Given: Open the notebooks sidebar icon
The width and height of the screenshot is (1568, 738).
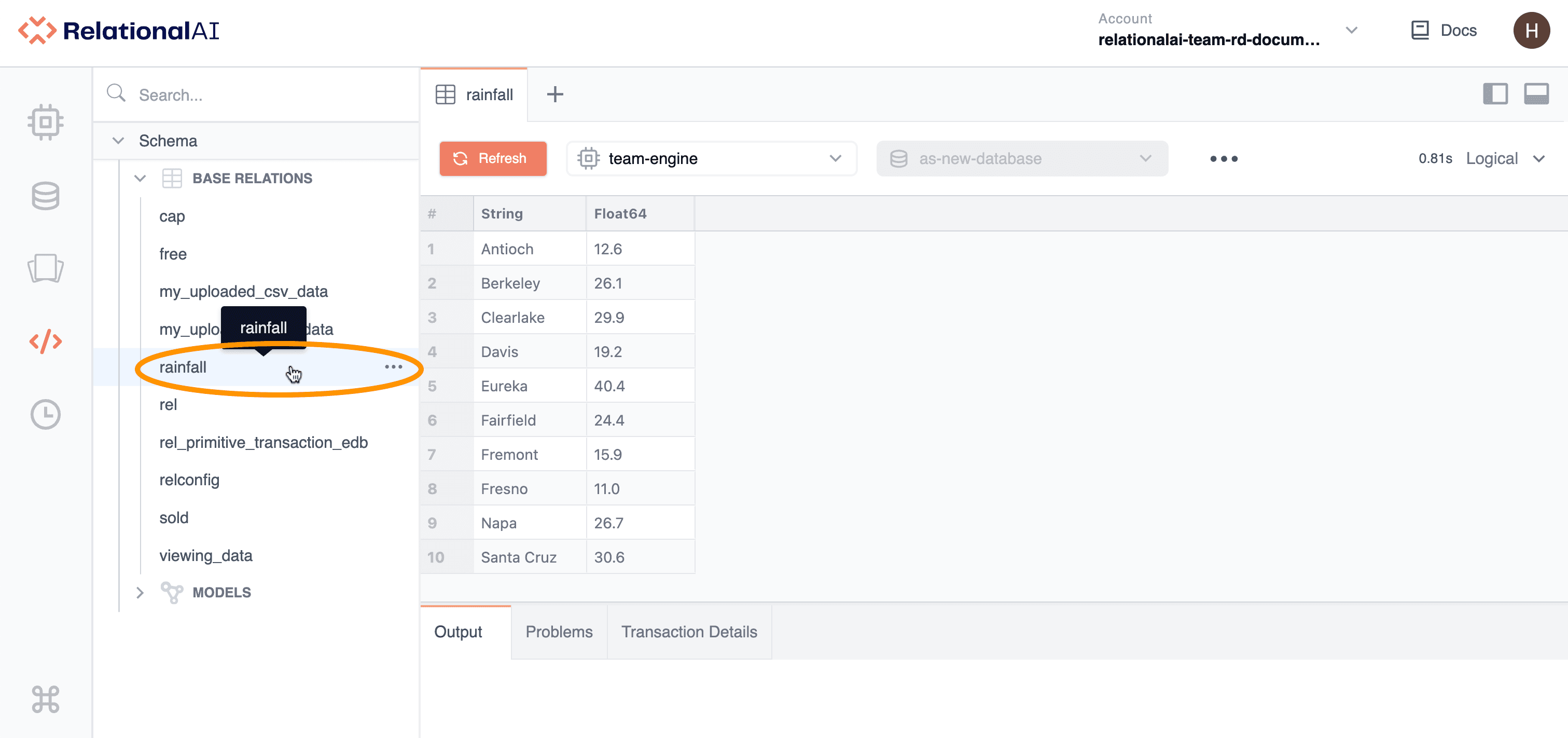Looking at the screenshot, I should (45, 268).
